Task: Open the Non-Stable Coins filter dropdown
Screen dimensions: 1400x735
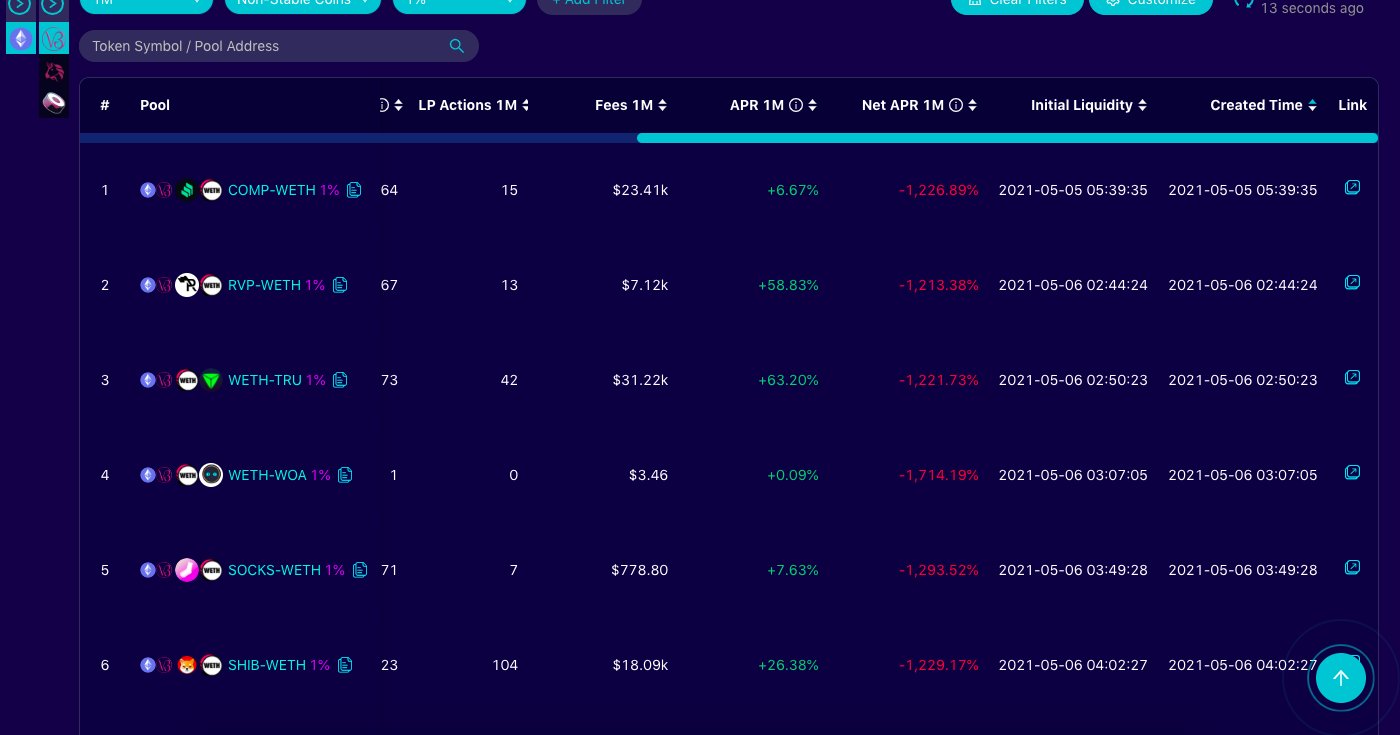Action: [x=303, y=3]
